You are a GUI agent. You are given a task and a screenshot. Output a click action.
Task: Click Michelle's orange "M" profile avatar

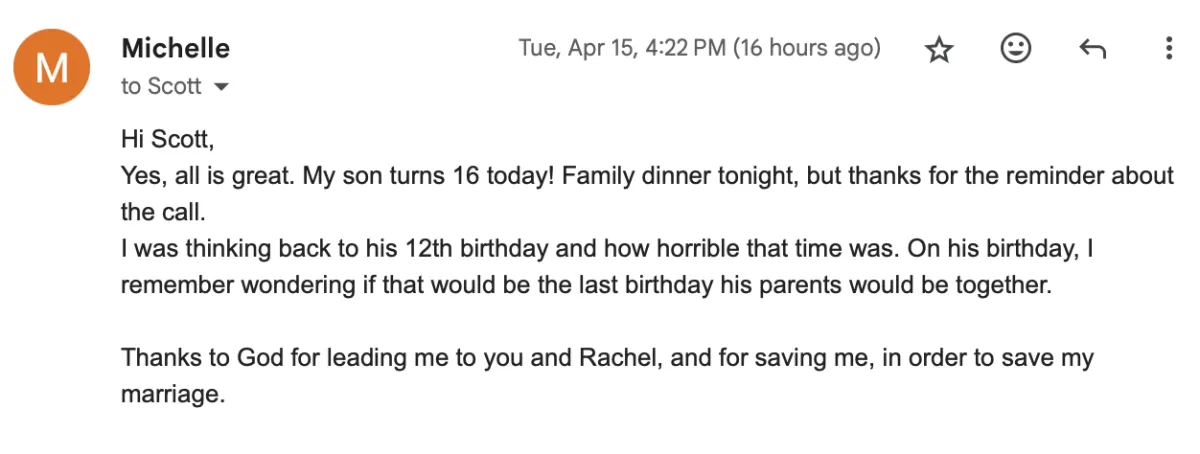click(51, 67)
